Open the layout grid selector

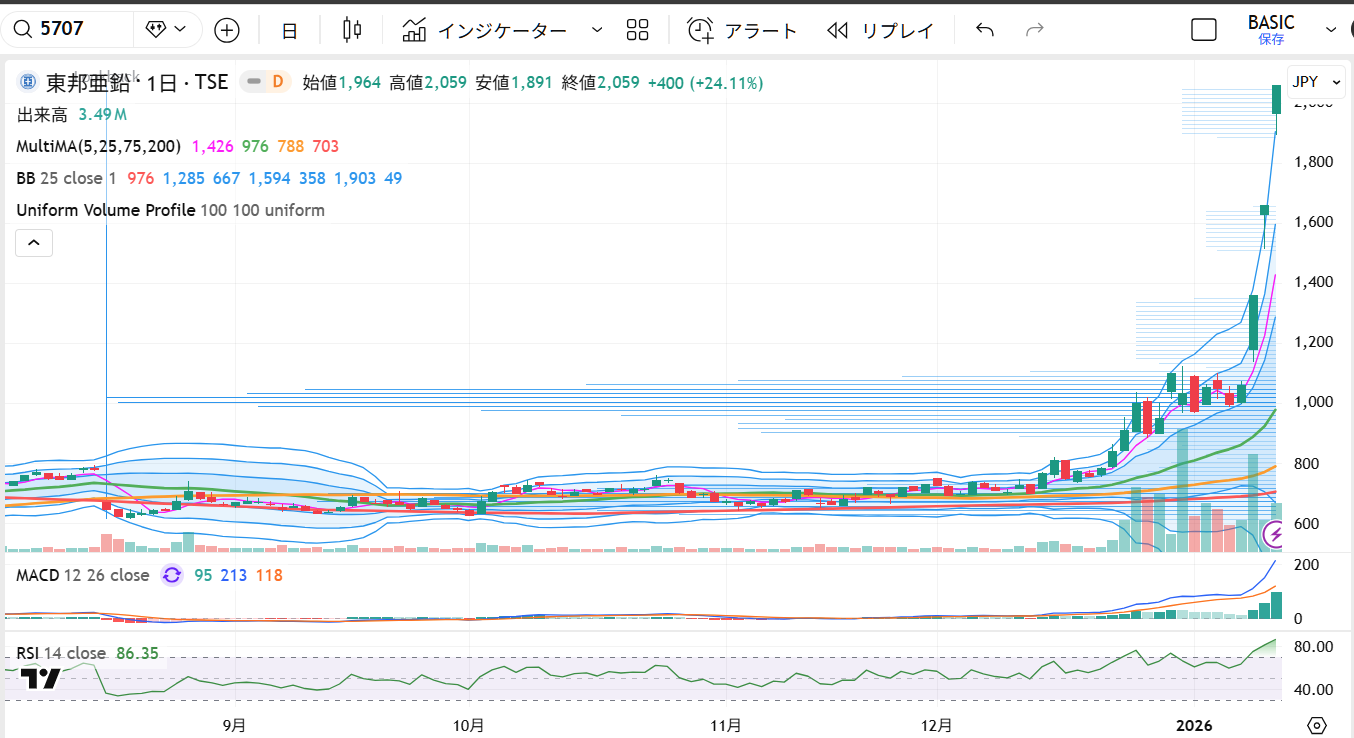637,30
